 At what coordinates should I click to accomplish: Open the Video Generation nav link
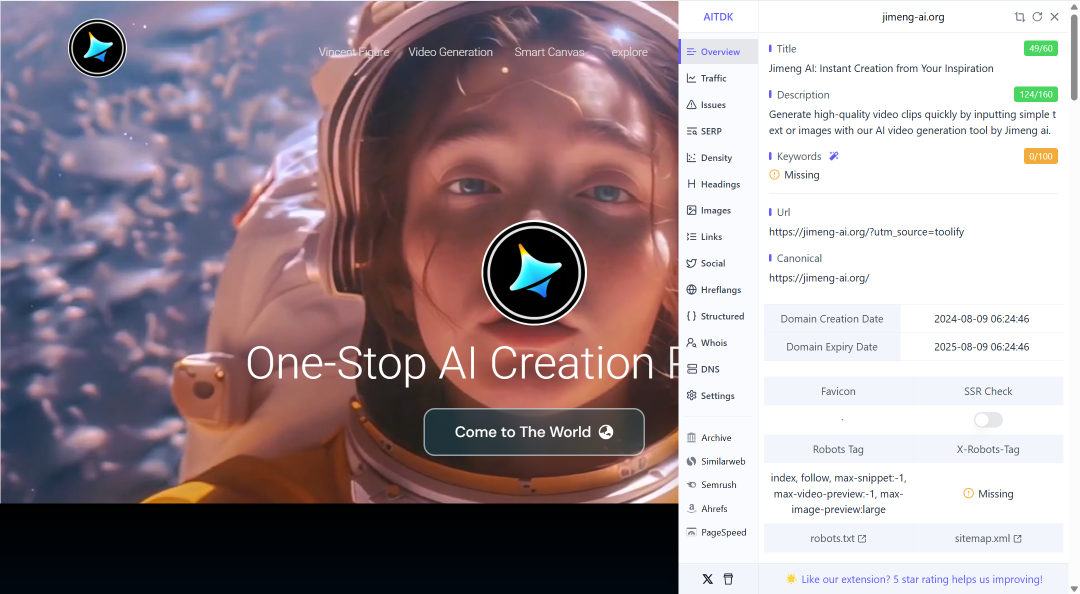pyautogui.click(x=450, y=52)
